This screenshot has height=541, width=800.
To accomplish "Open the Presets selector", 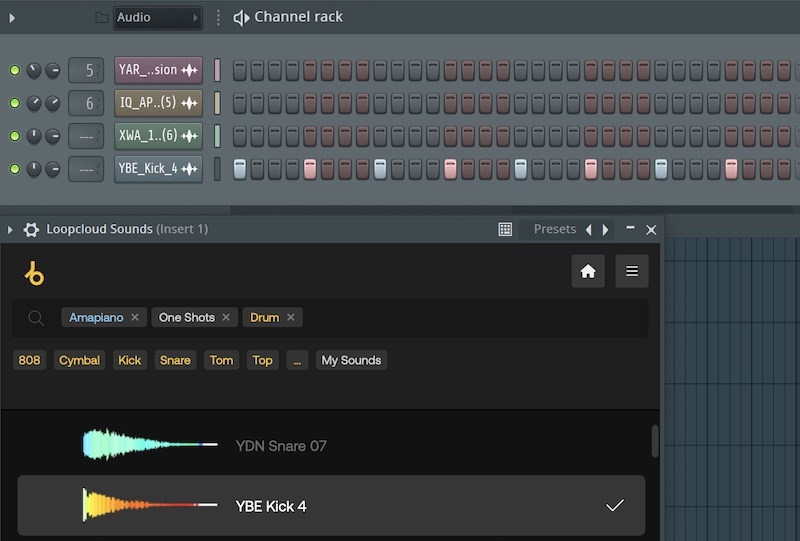I will point(555,229).
